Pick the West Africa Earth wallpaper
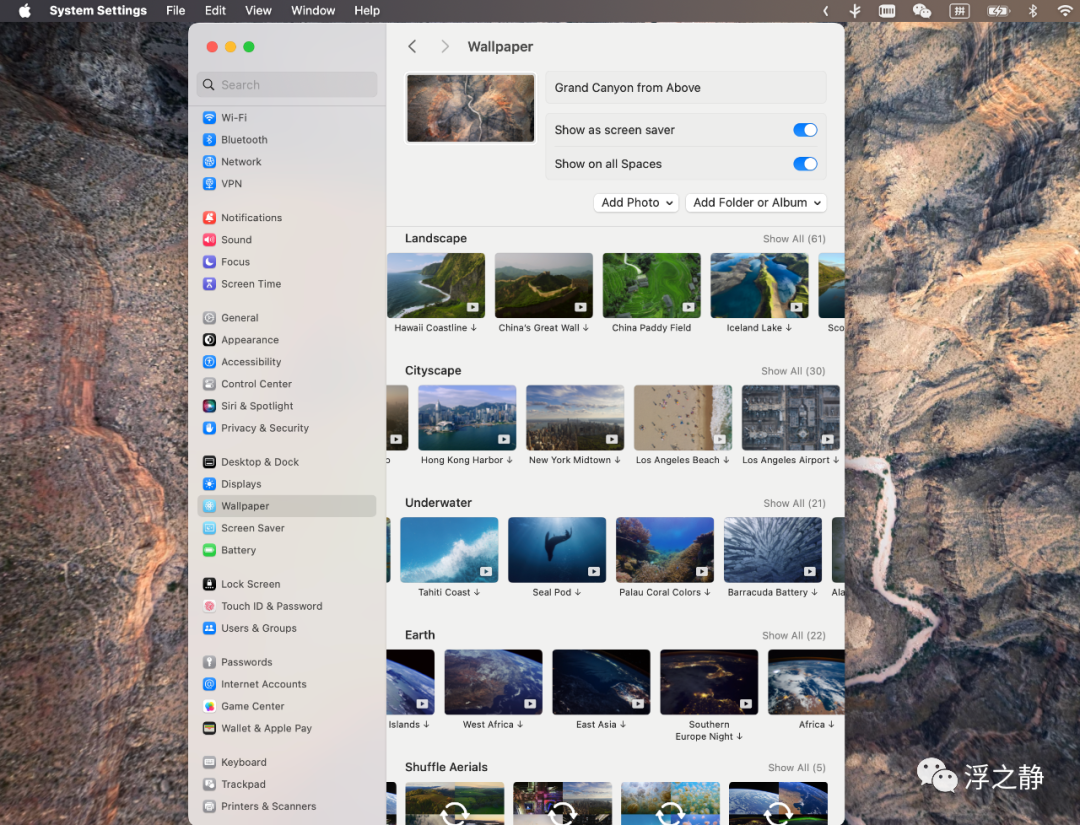Screen dimensions: 1080x825 point(493,682)
